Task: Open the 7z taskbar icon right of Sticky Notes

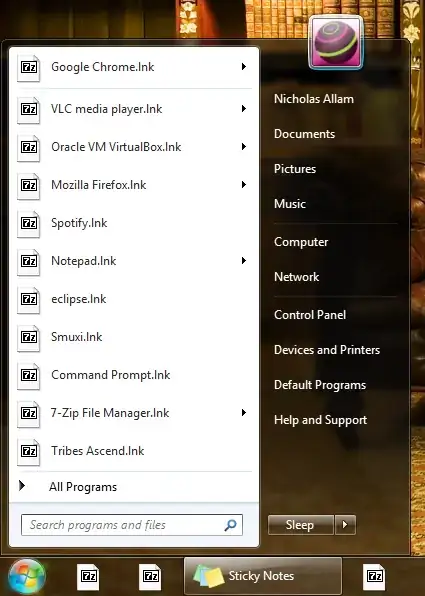Action: [374, 577]
